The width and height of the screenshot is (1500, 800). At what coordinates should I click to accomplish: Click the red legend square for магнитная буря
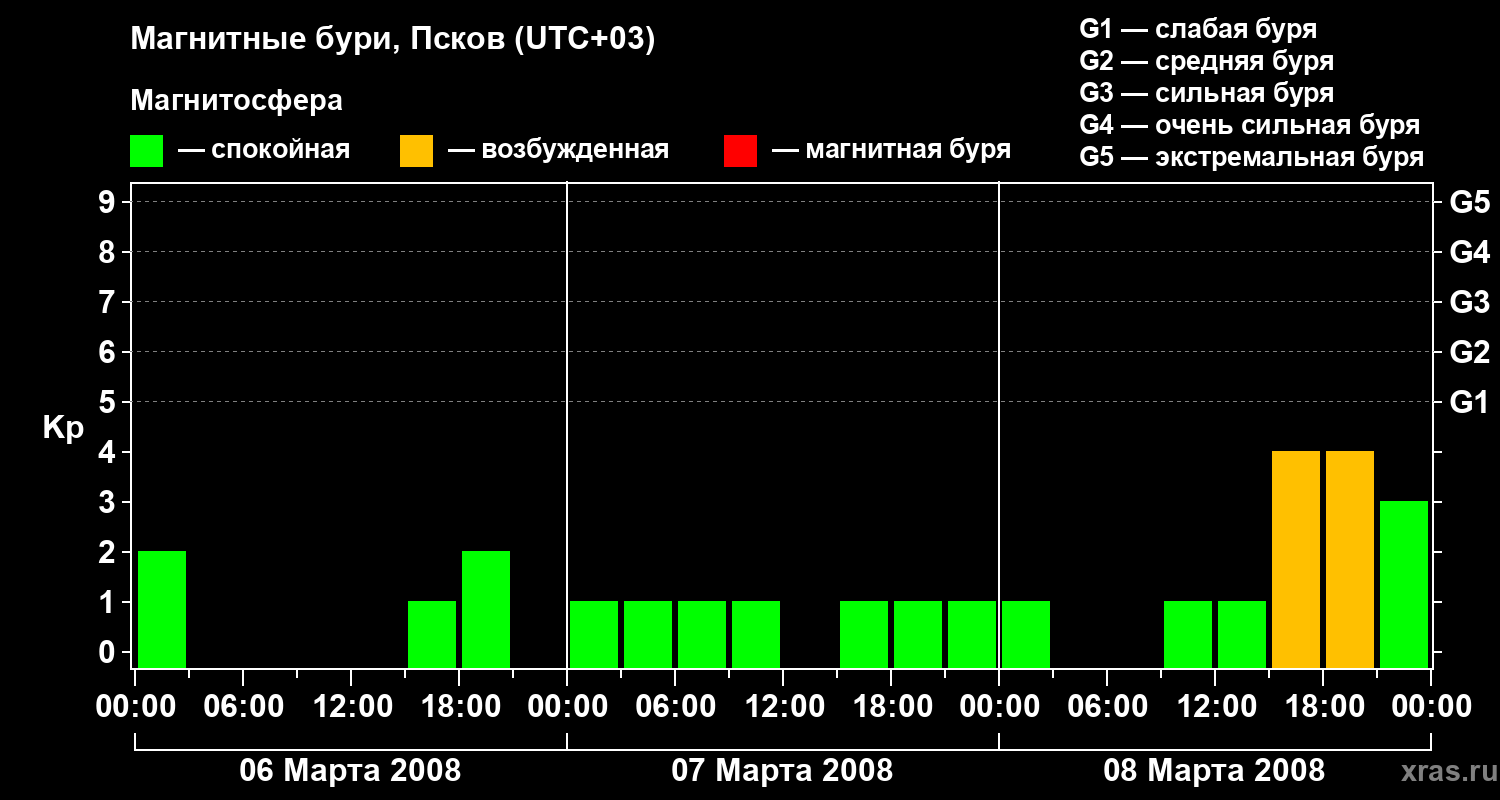coord(740,151)
